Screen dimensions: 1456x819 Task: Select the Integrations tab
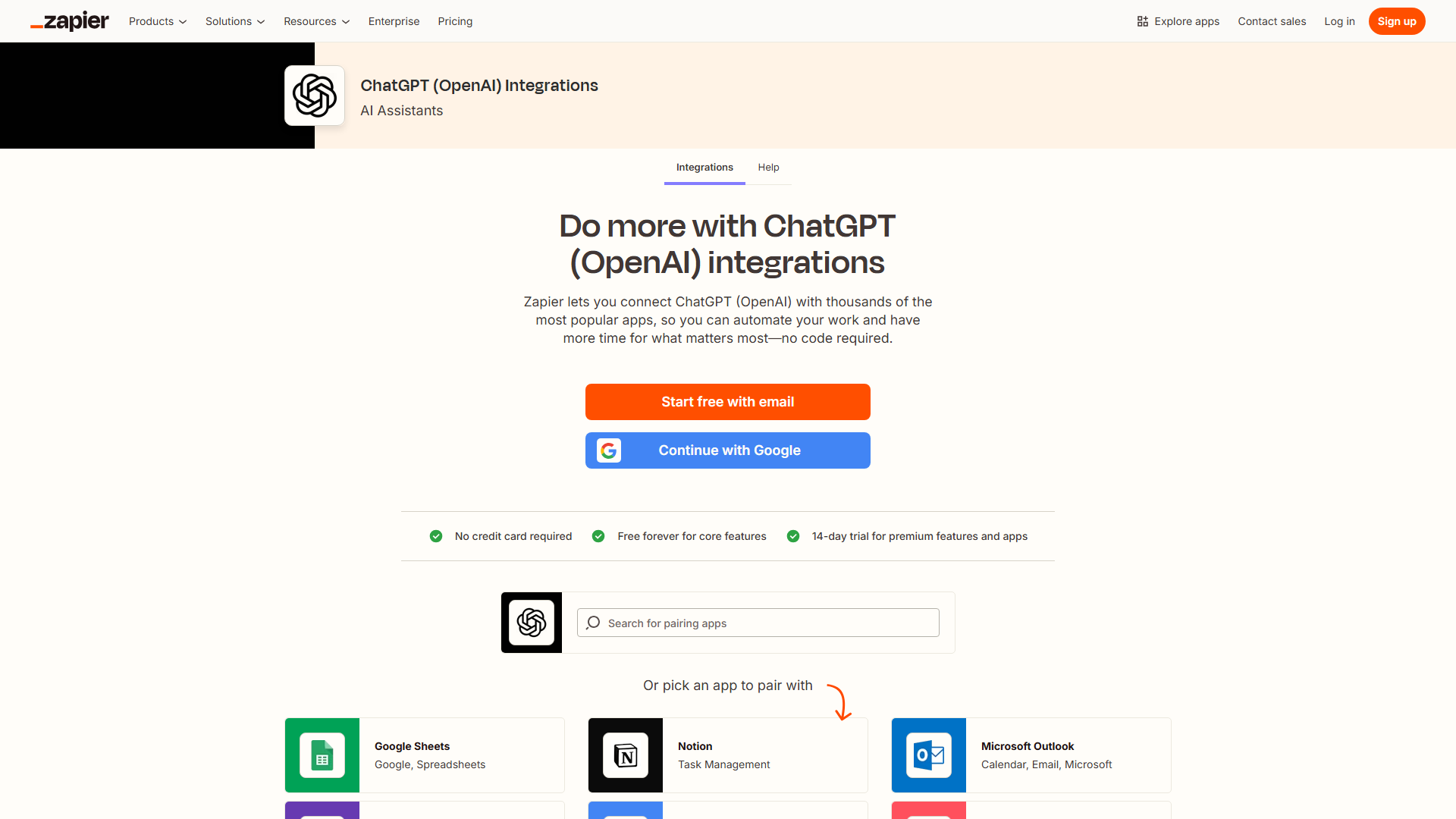[x=704, y=168]
